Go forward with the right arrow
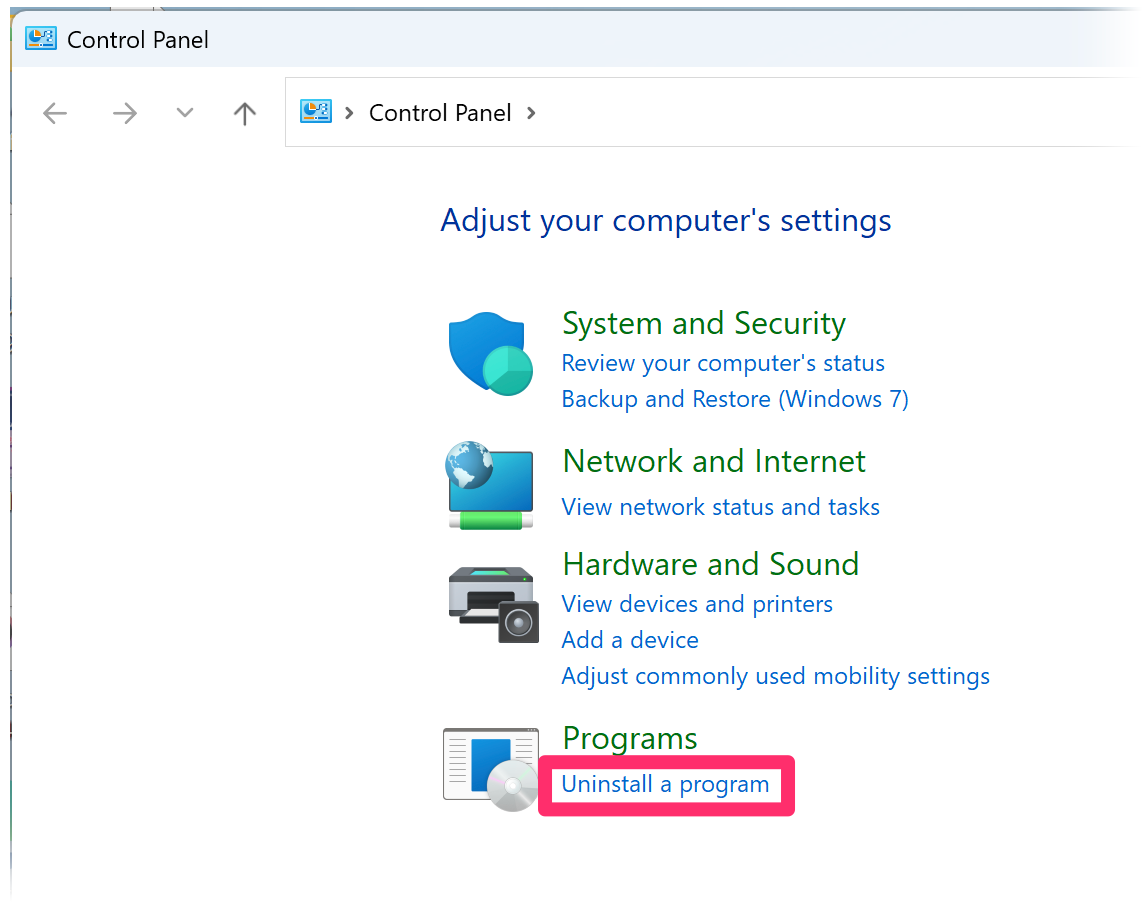1148x906 pixels. click(x=124, y=113)
